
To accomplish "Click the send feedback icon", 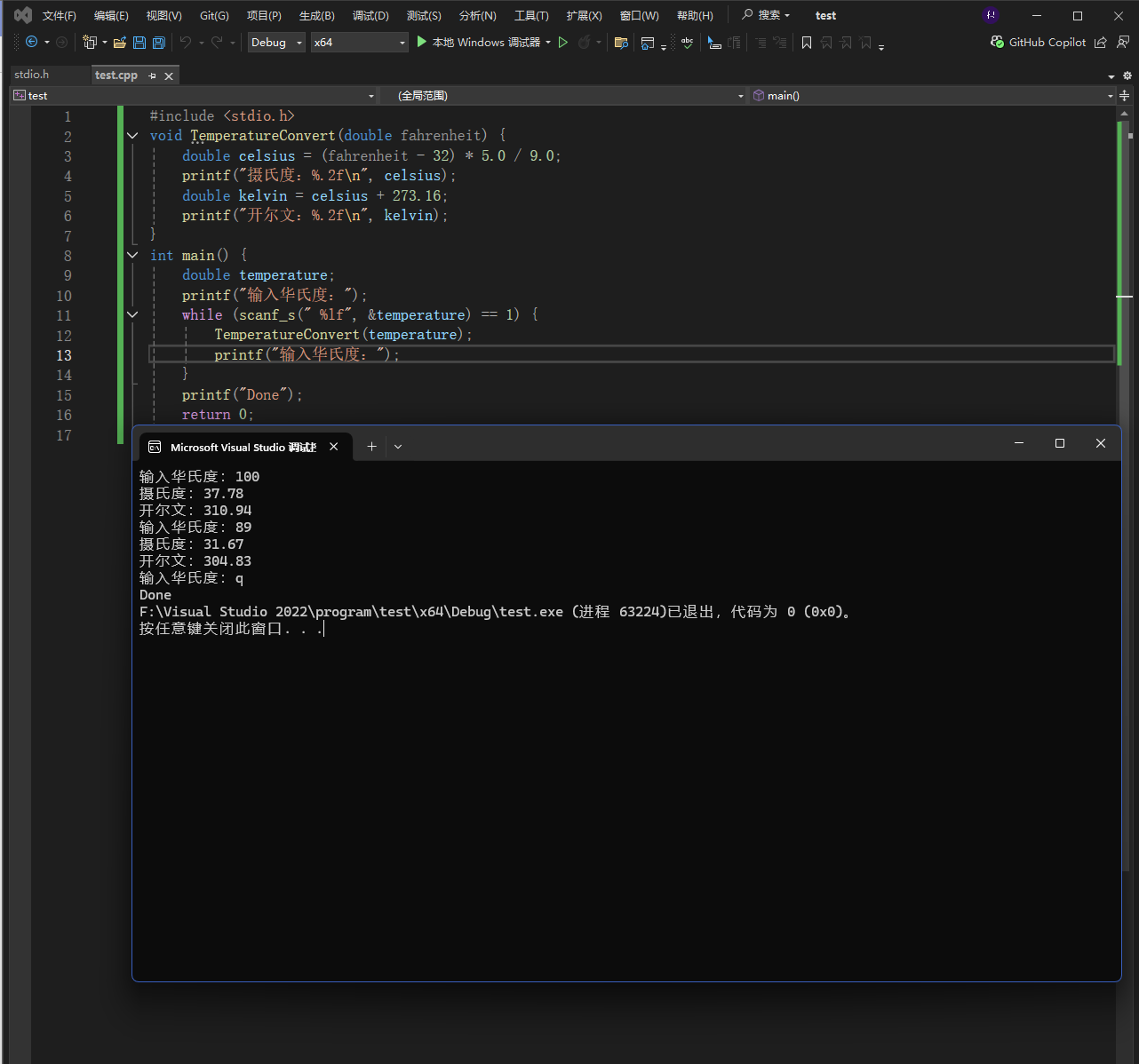I will tap(1123, 42).
